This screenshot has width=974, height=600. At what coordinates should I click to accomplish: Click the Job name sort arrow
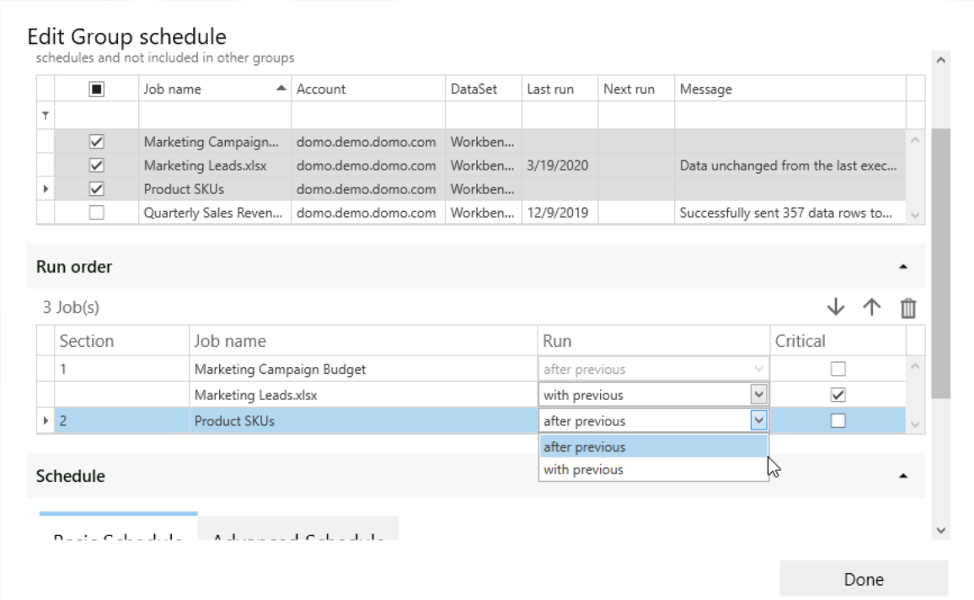pyautogui.click(x=281, y=88)
